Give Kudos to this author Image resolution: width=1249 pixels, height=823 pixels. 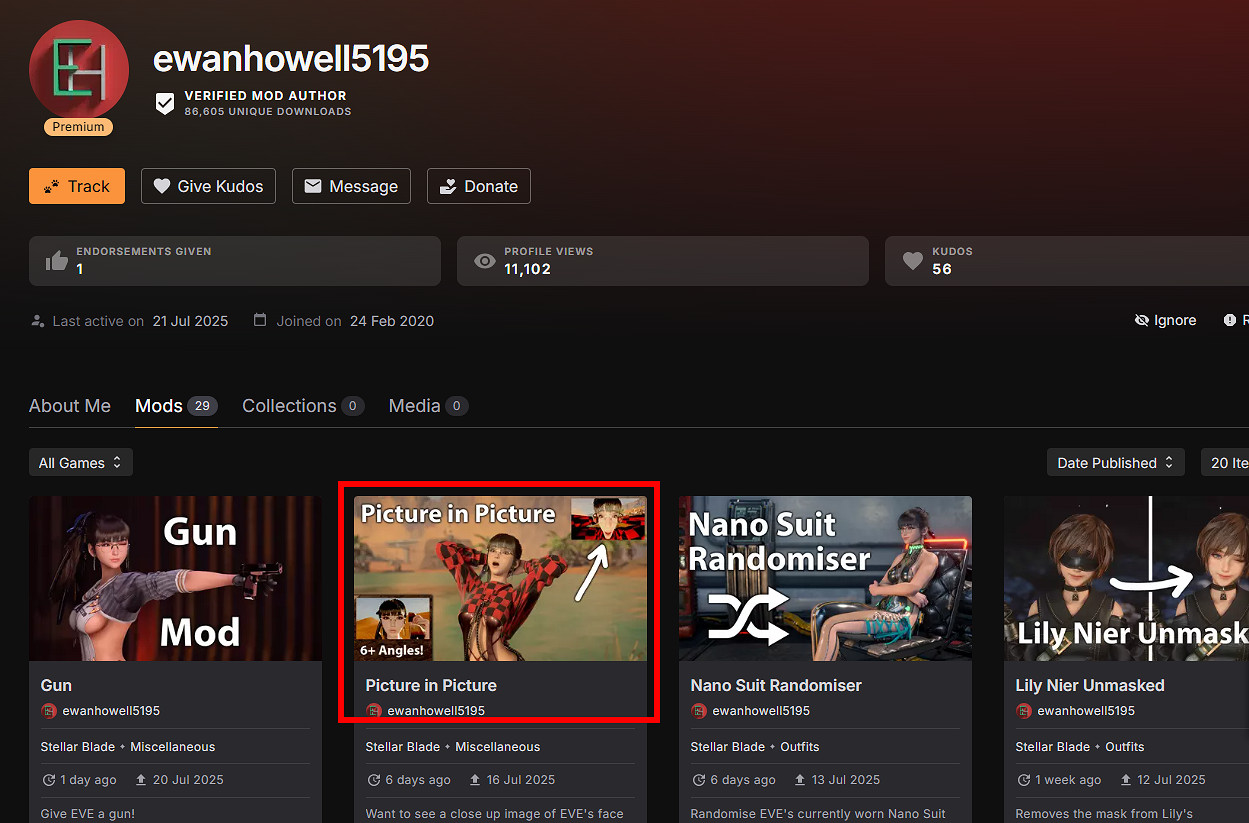tap(208, 186)
